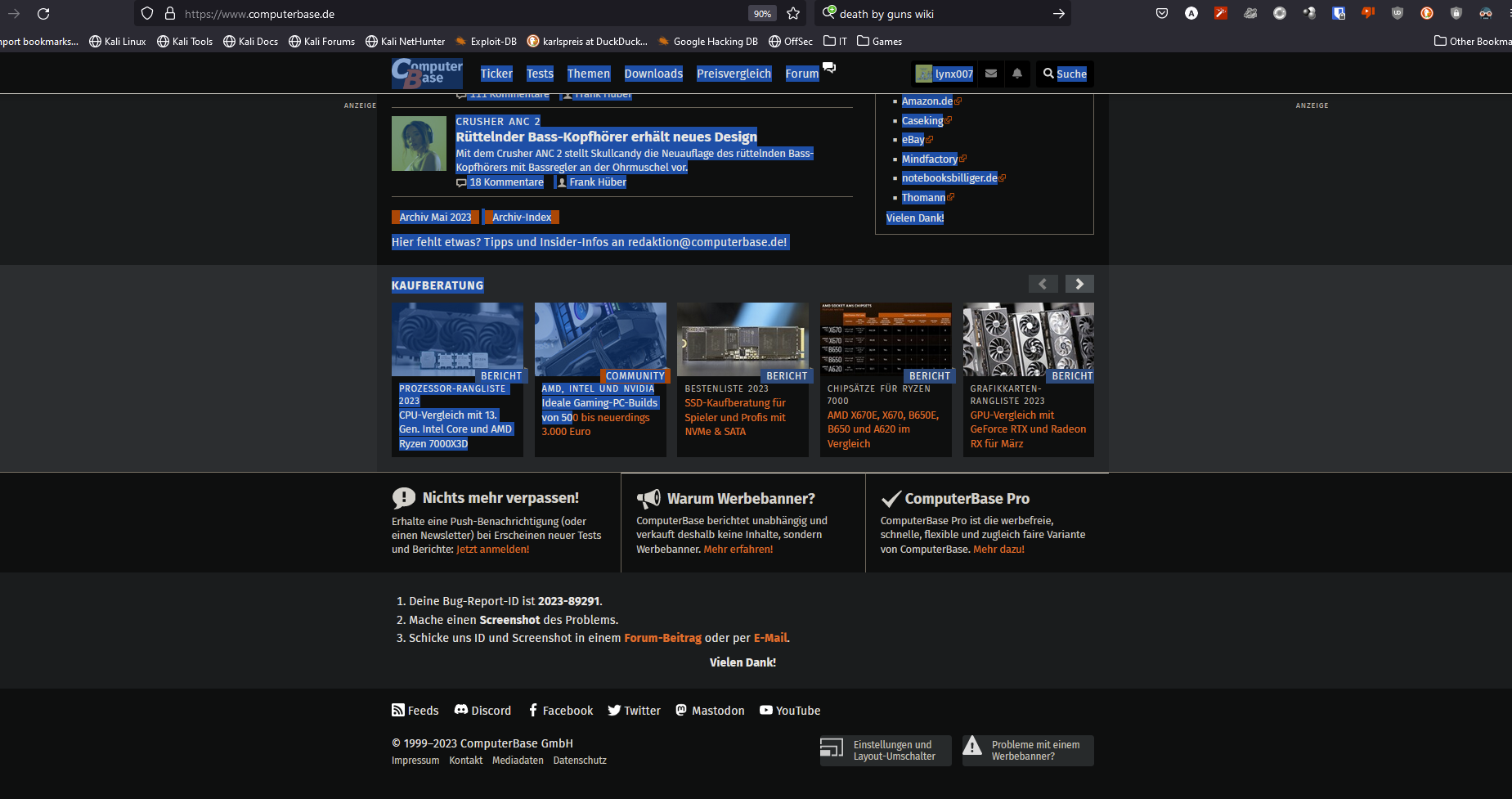This screenshot has height=799, width=1512.
Task: Open Tests navigation item
Action: click(x=540, y=74)
